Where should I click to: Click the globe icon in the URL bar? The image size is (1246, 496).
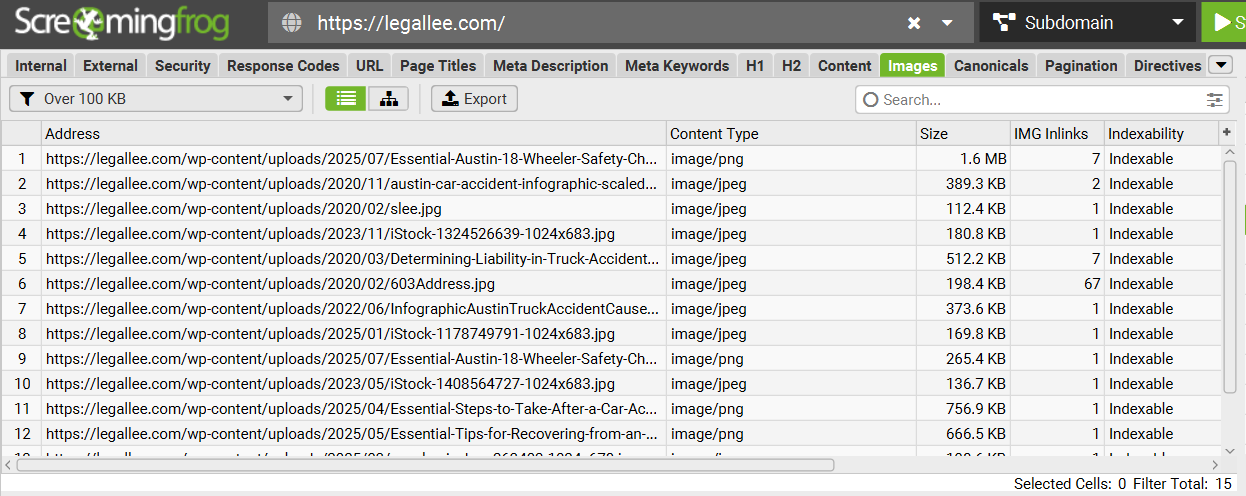tap(292, 23)
